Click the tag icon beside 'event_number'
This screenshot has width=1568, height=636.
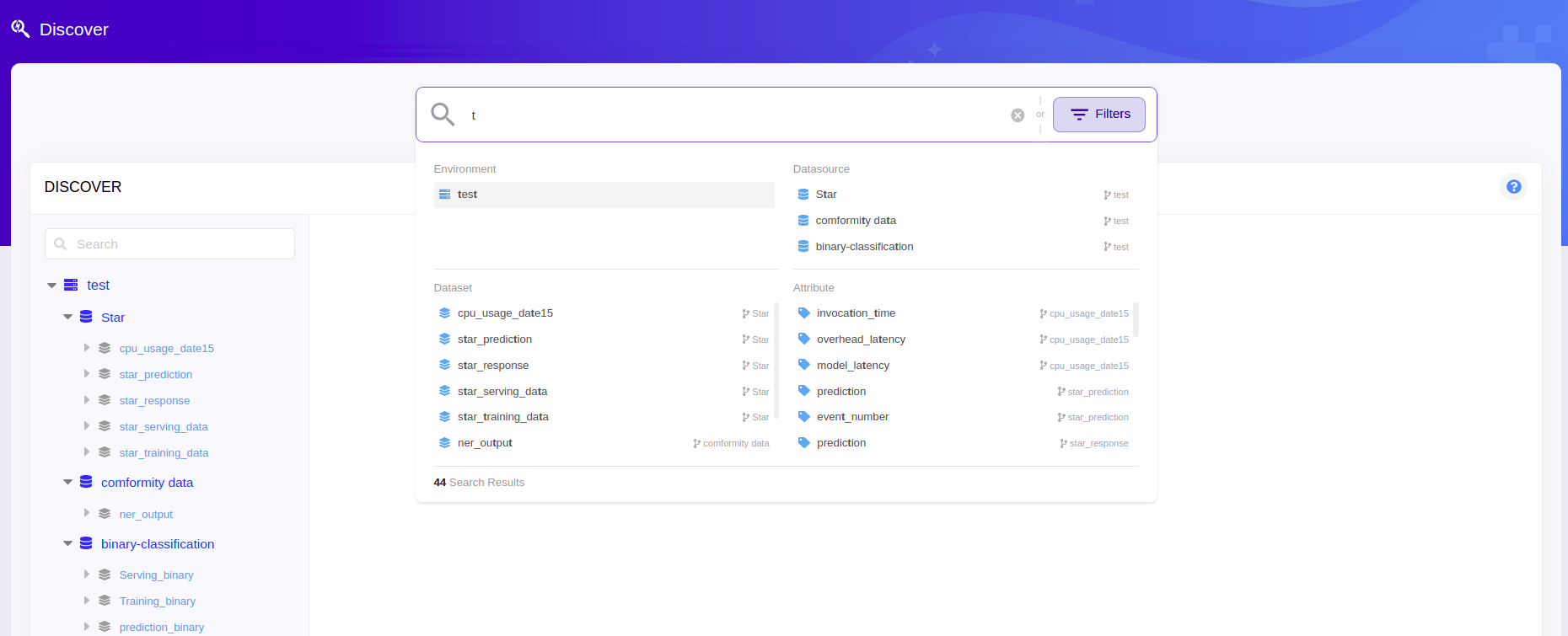point(804,417)
